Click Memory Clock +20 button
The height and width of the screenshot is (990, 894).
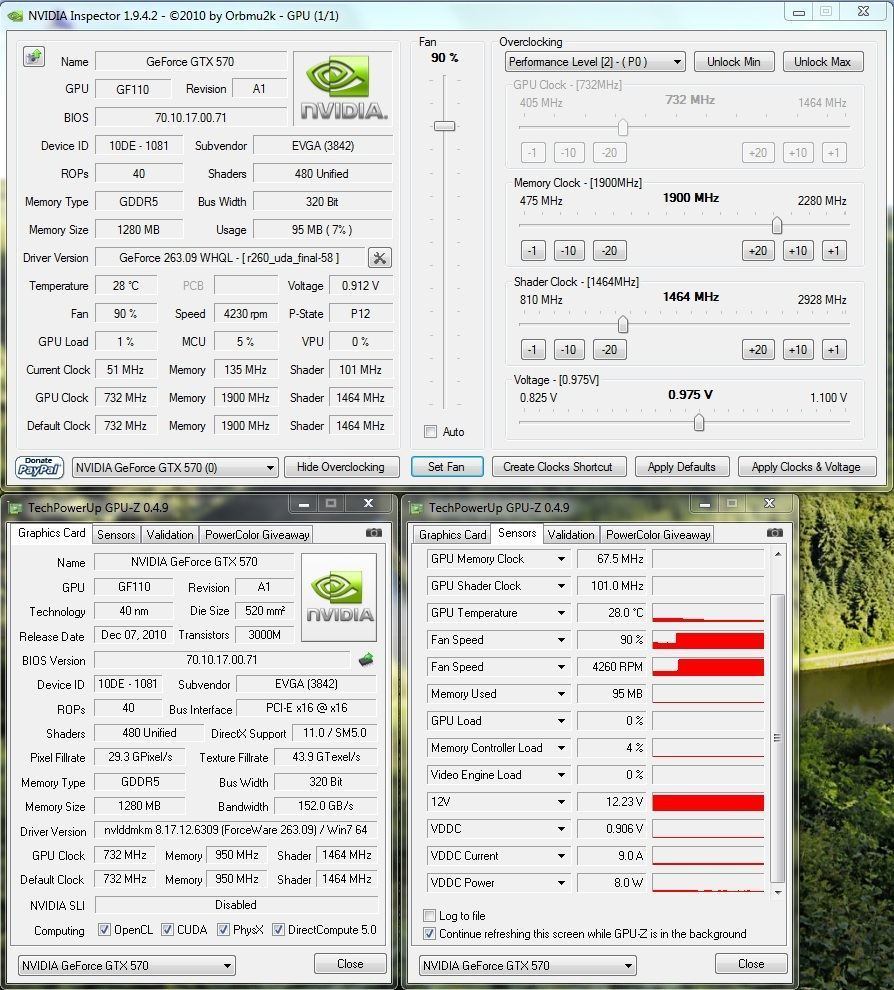click(758, 251)
